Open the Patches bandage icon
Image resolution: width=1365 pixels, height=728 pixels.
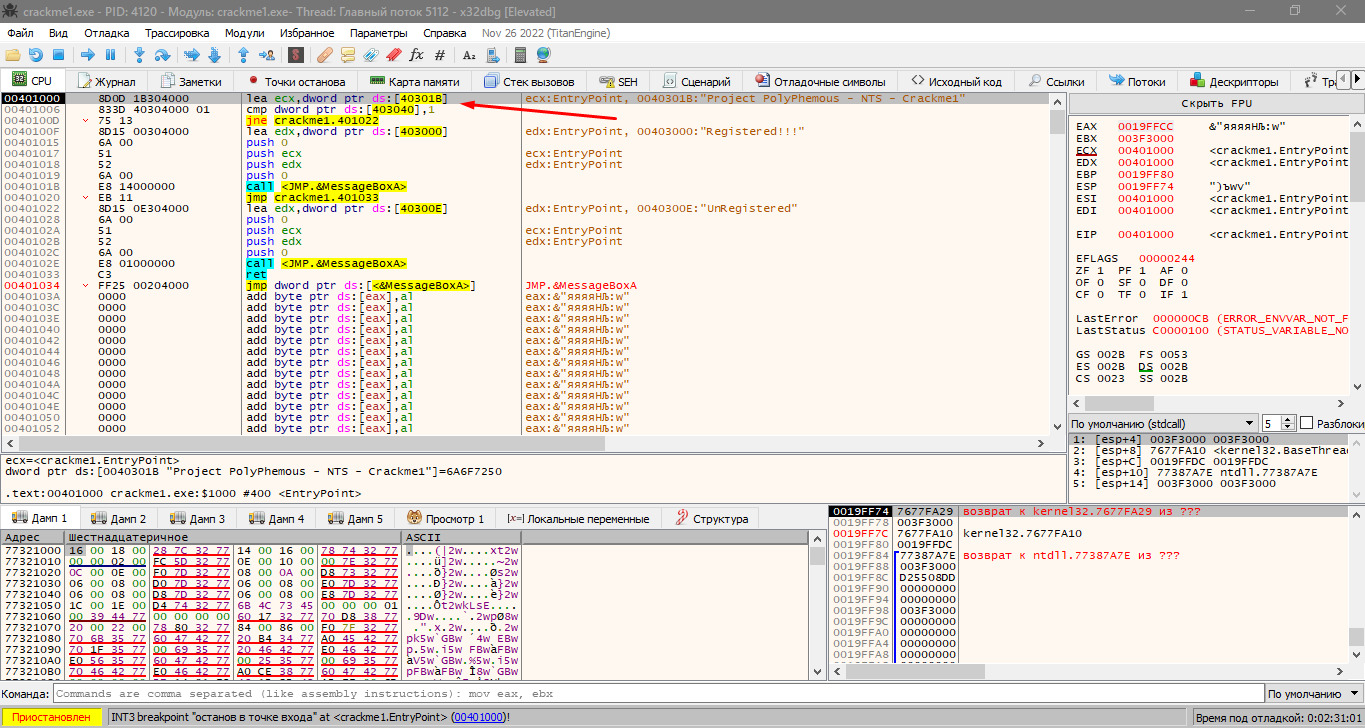coord(325,54)
